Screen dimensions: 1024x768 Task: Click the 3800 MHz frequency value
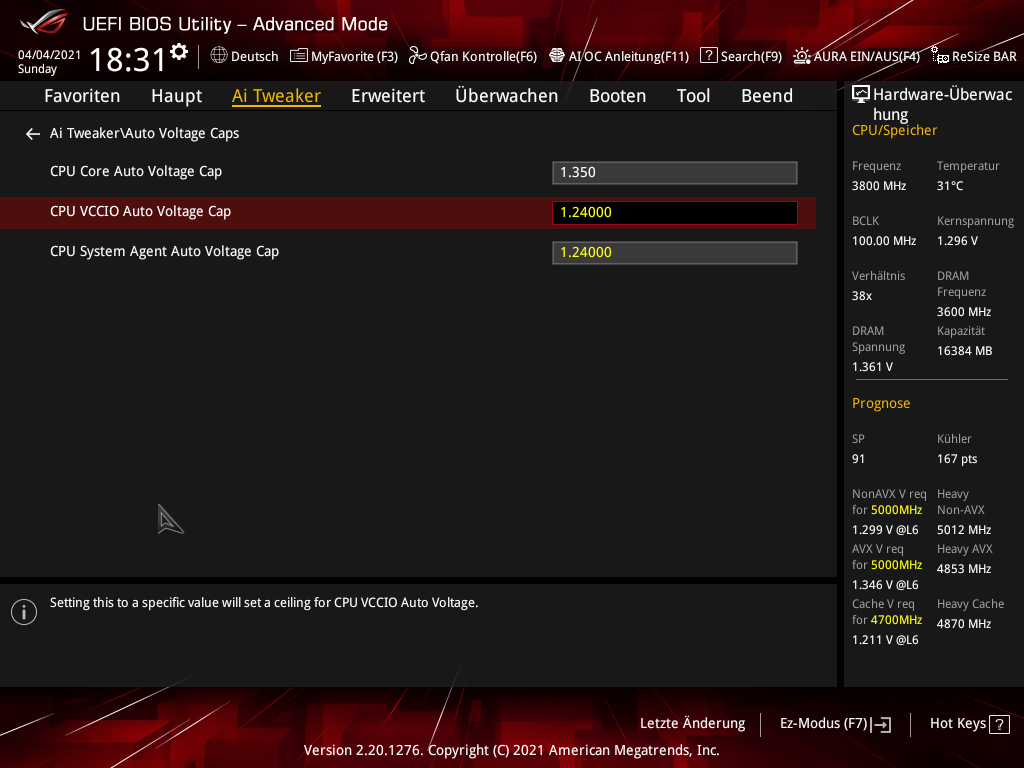click(x=879, y=186)
